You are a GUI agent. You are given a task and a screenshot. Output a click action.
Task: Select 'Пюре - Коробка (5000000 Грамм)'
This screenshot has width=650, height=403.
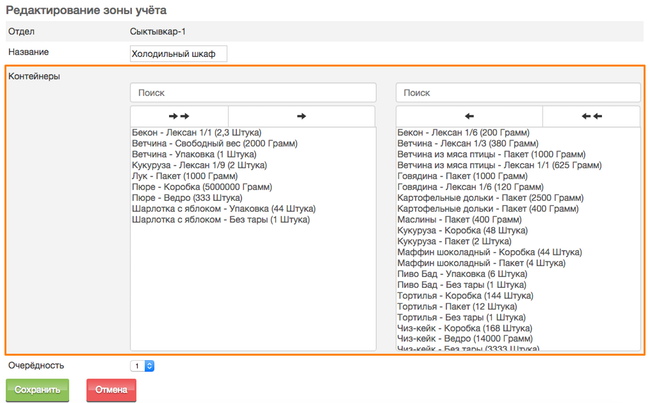[202, 187]
